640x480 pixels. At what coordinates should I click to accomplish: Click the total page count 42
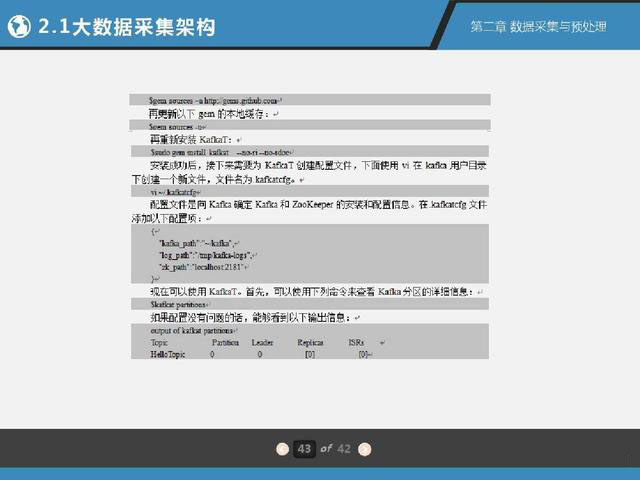click(344, 449)
